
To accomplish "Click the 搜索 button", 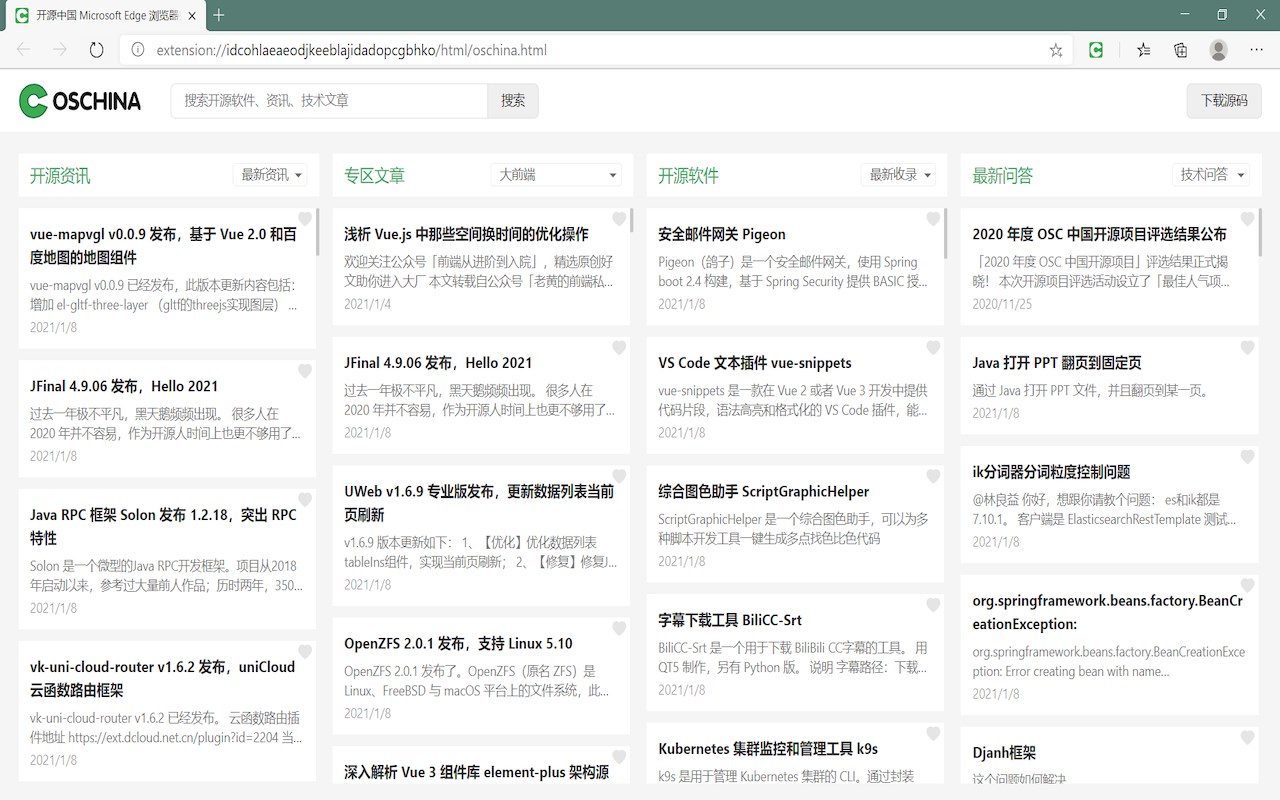I will (x=513, y=100).
